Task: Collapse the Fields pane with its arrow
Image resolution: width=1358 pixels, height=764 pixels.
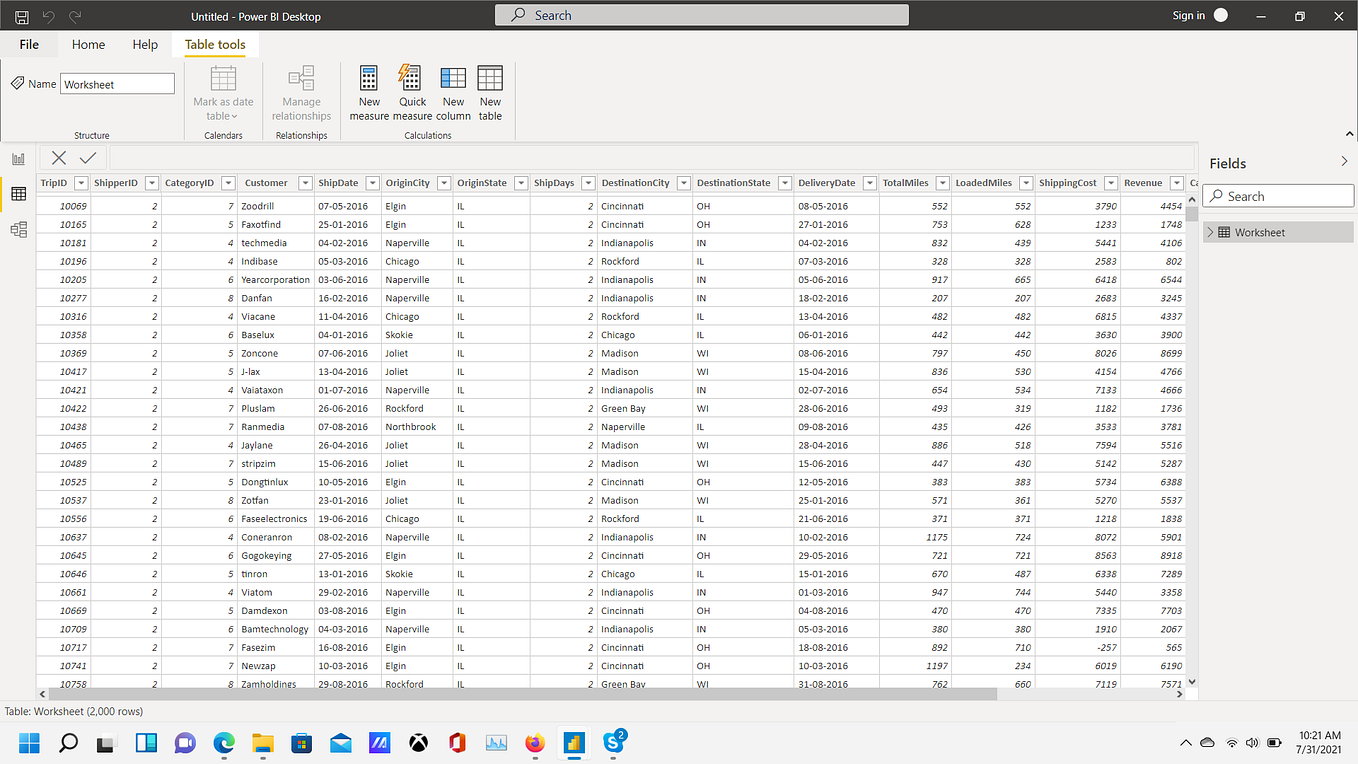Action: [x=1345, y=161]
